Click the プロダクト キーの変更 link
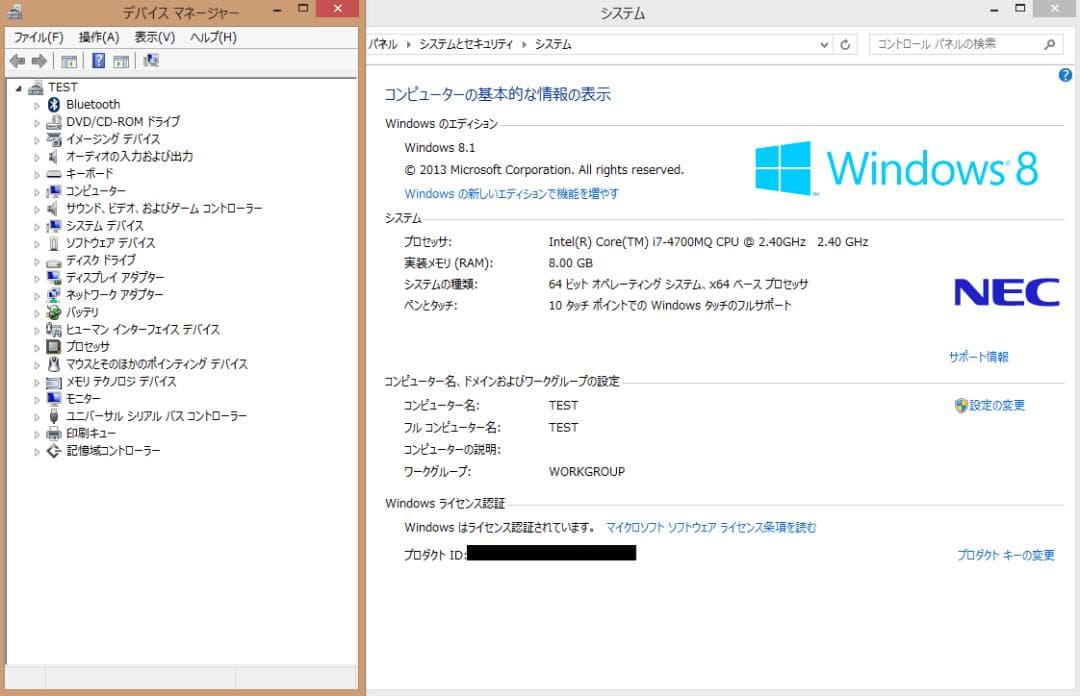This screenshot has height=696, width=1080. coord(1006,555)
